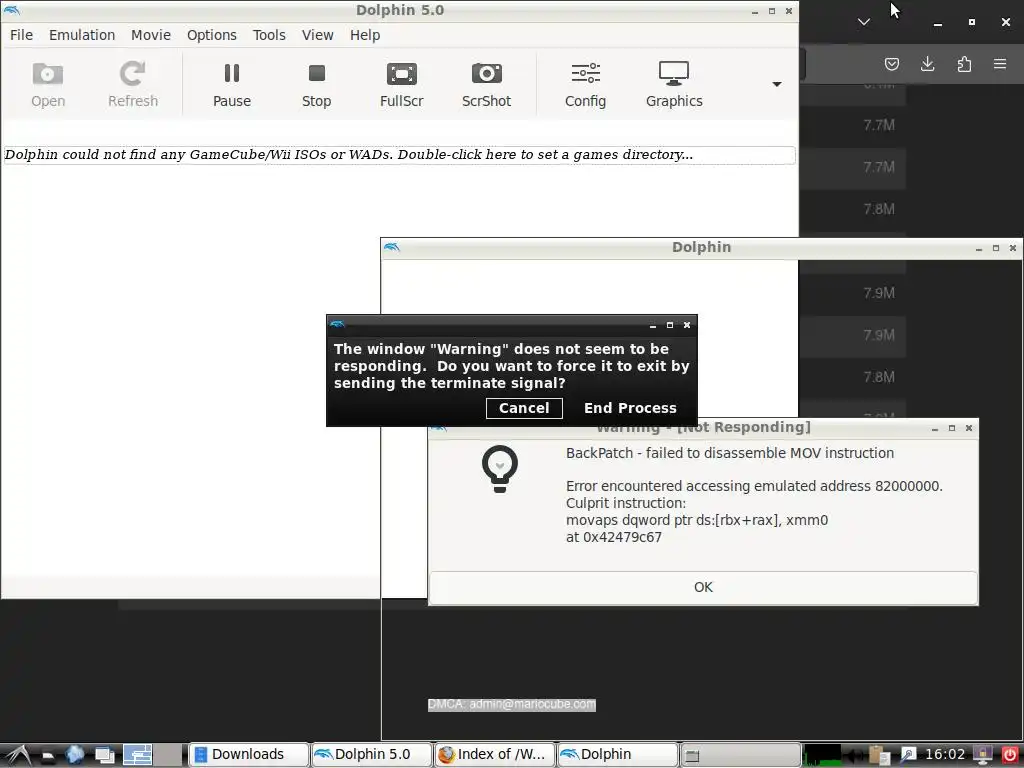
Task: Click Cancel in the not-responding dialog
Action: (524, 408)
